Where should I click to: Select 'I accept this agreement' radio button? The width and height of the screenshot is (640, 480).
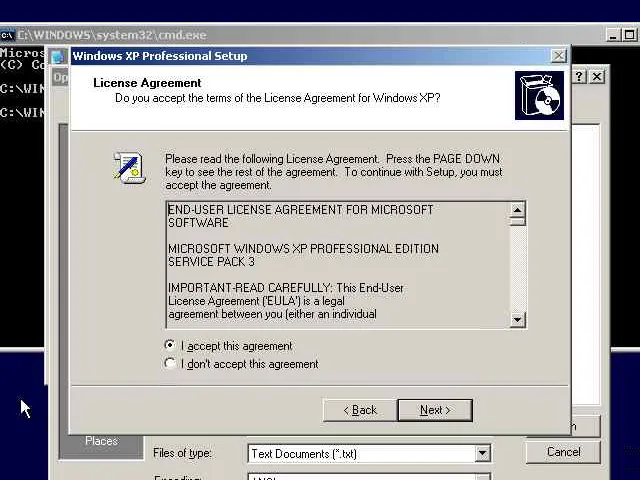(170, 345)
